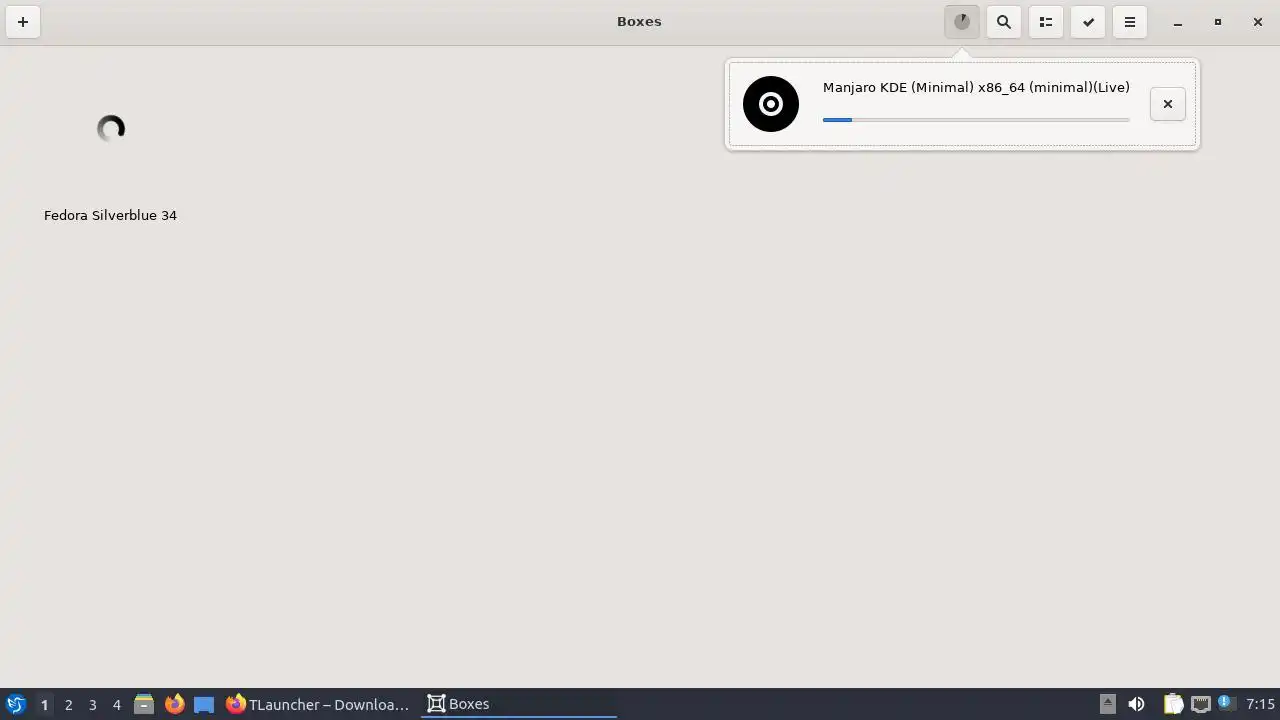Switch to workspace 4

pyautogui.click(x=116, y=704)
